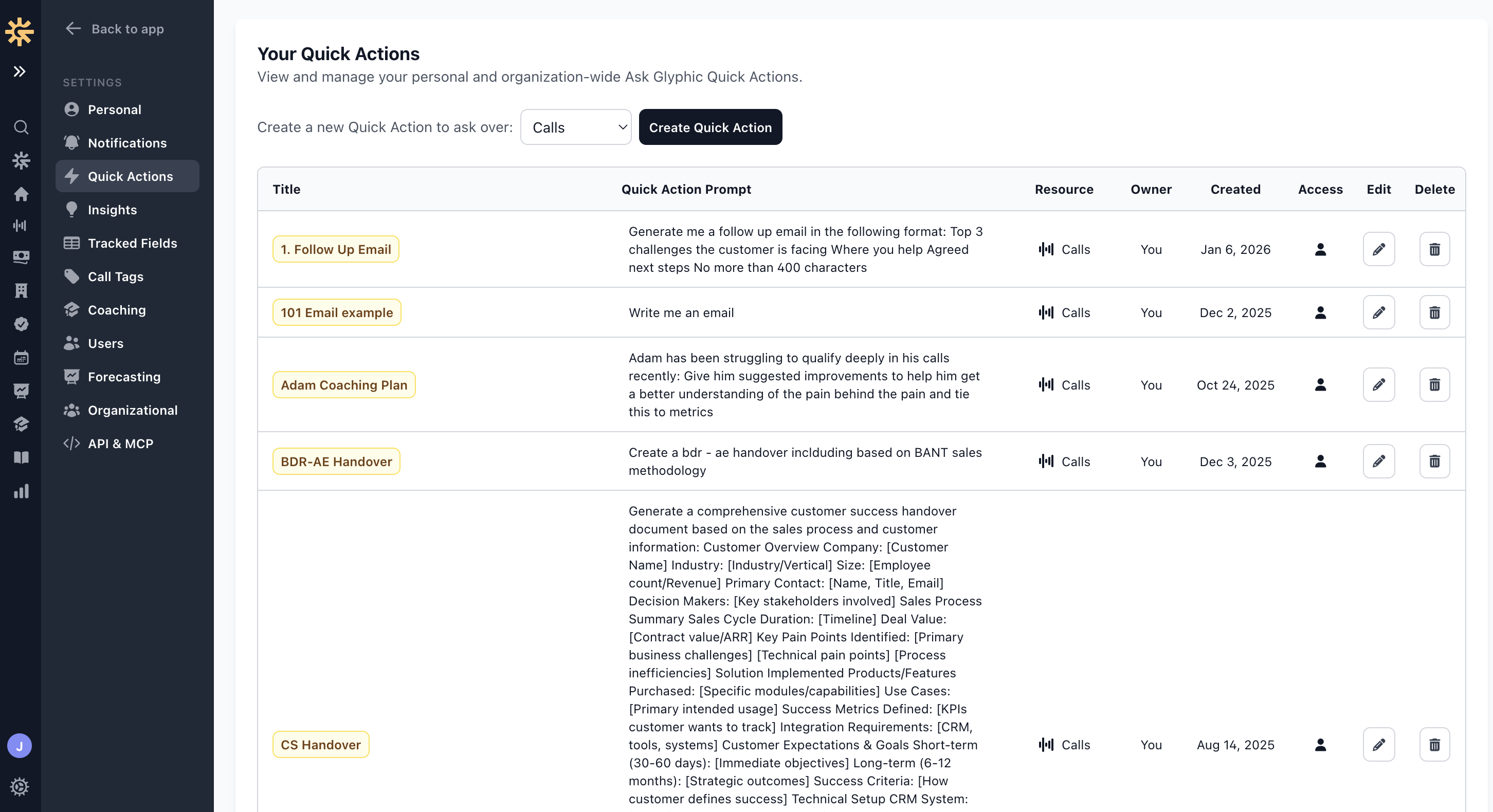Delete the 1. Follow Up Email action

1434,249
